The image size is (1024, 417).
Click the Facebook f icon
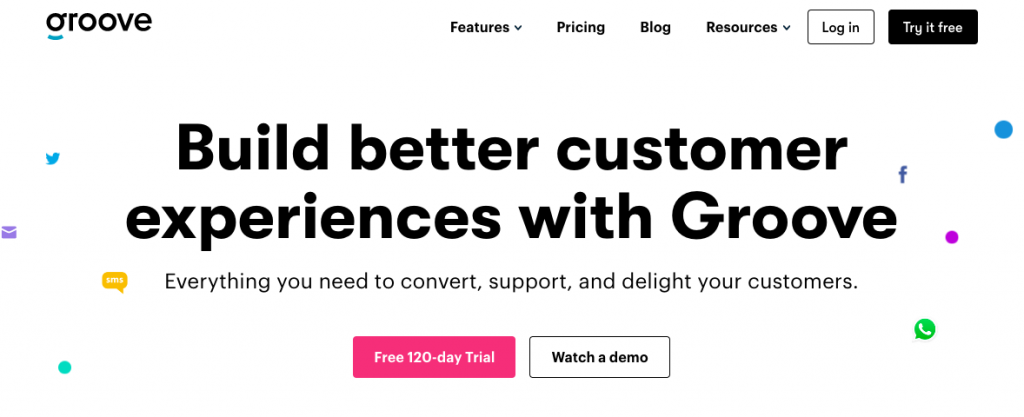[903, 175]
